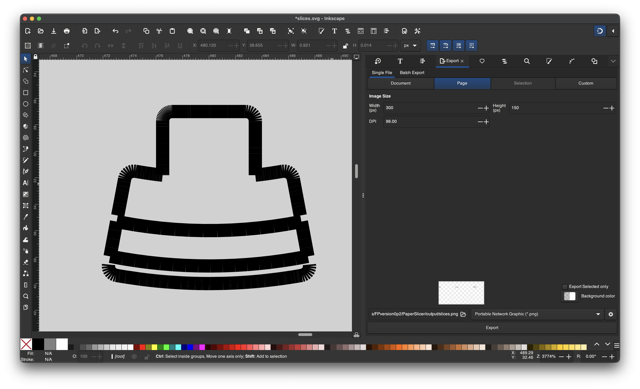Open the px units dropdown
This screenshot has width=640, height=389.
pyautogui.click(x=410, y=46)
